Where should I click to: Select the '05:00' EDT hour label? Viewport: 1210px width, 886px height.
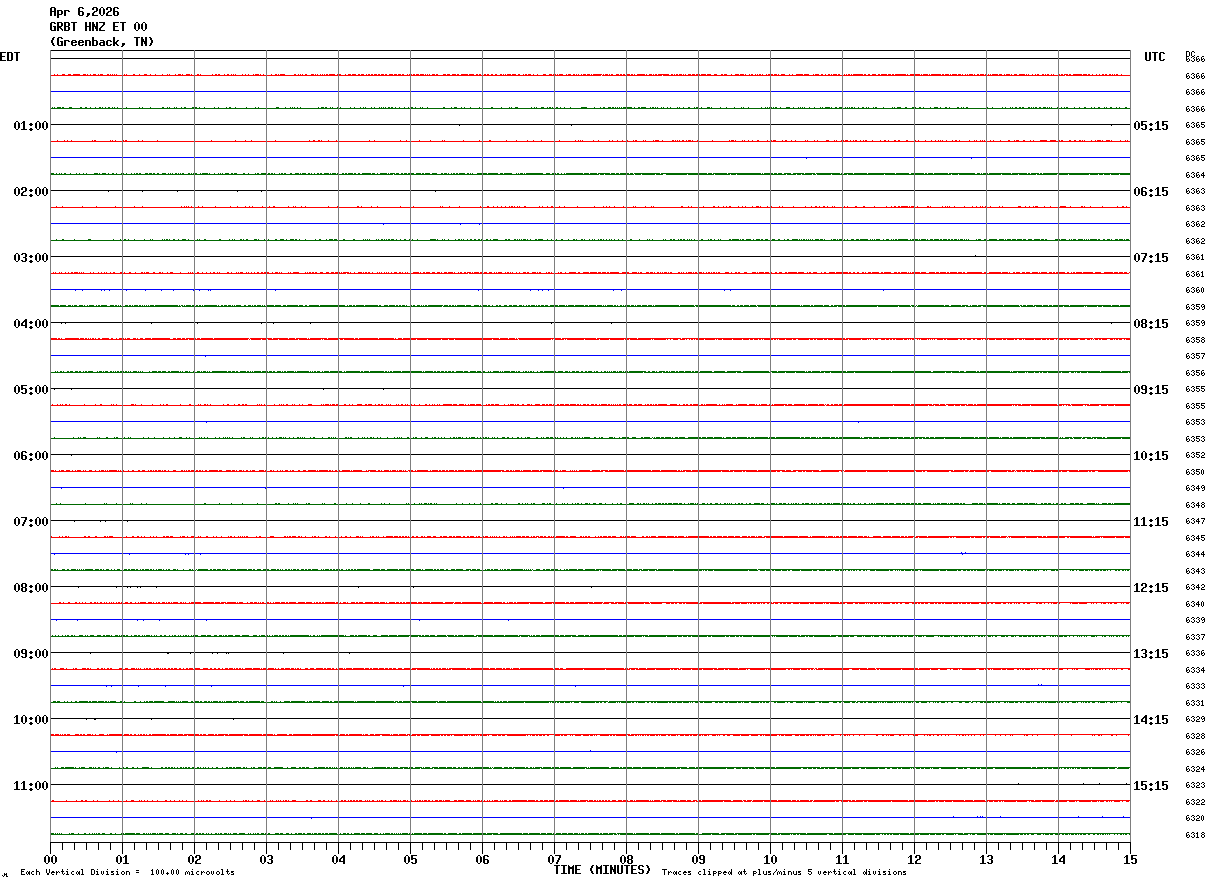(x=31, y=390)
